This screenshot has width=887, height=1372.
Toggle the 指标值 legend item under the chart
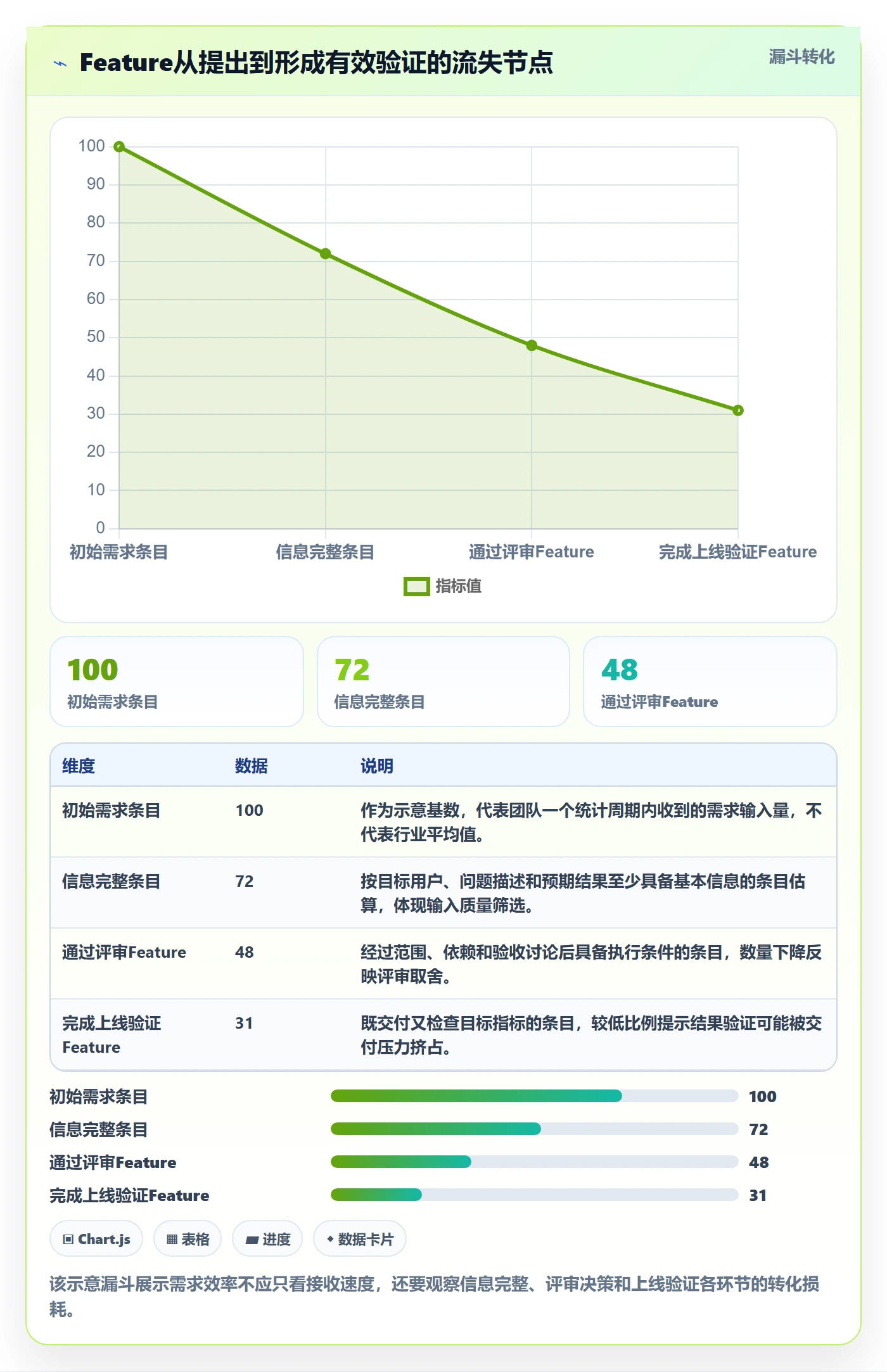(x=443, y=586)
